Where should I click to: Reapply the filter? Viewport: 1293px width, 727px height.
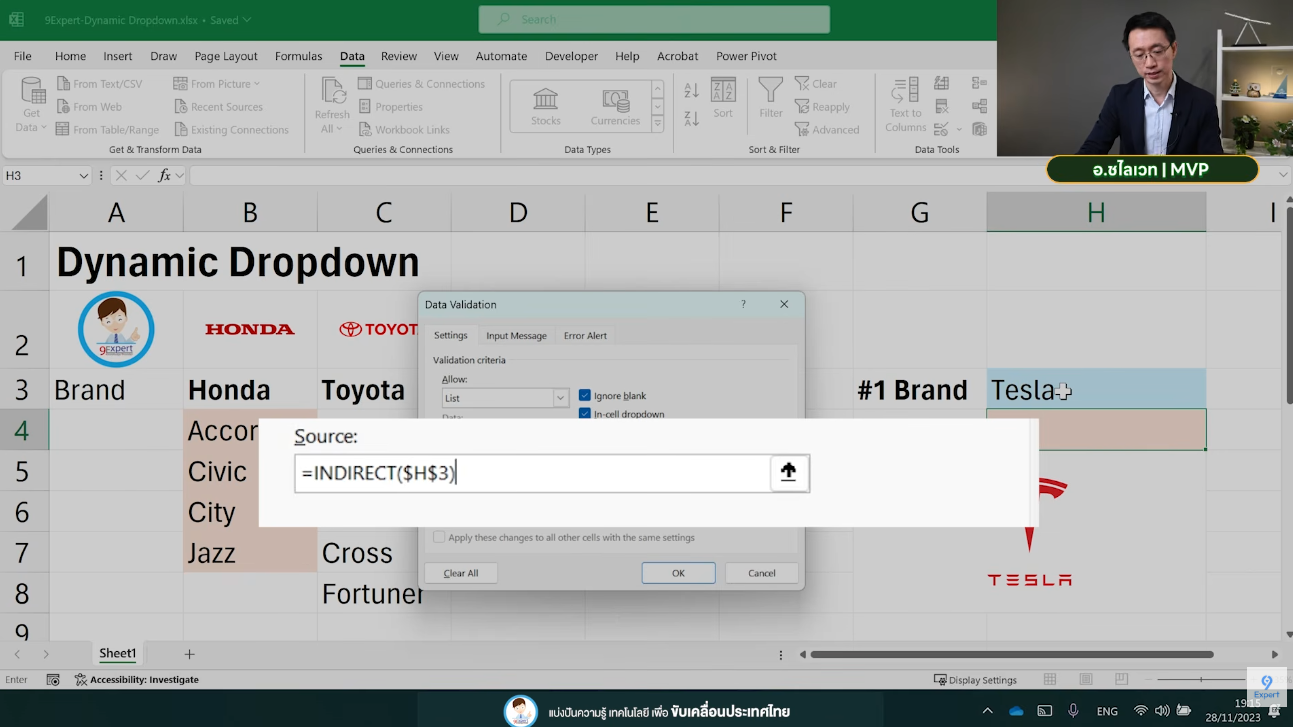[822, 107]
